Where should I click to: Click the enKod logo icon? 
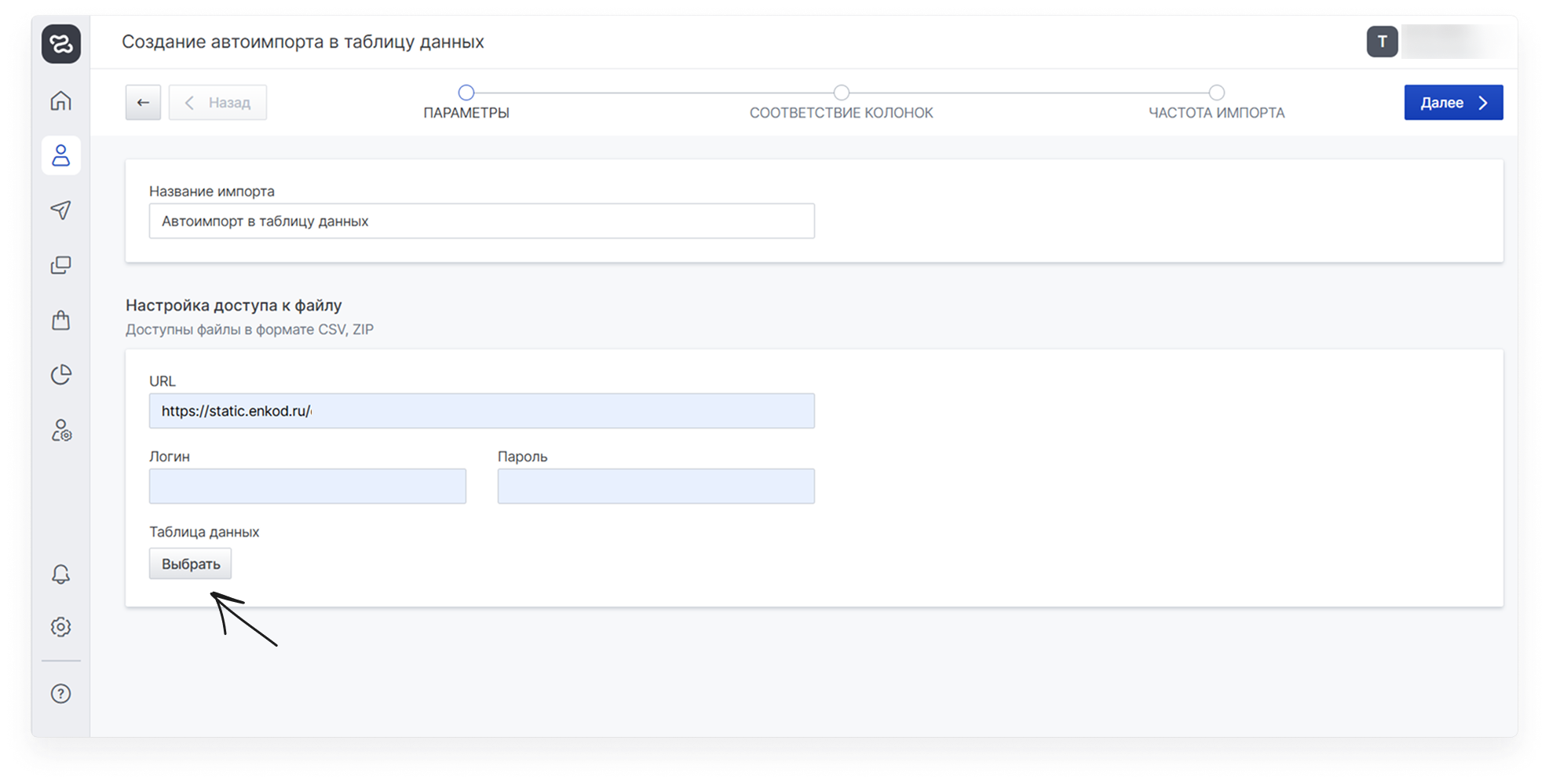pyautogui.click(x=61, y=44)
